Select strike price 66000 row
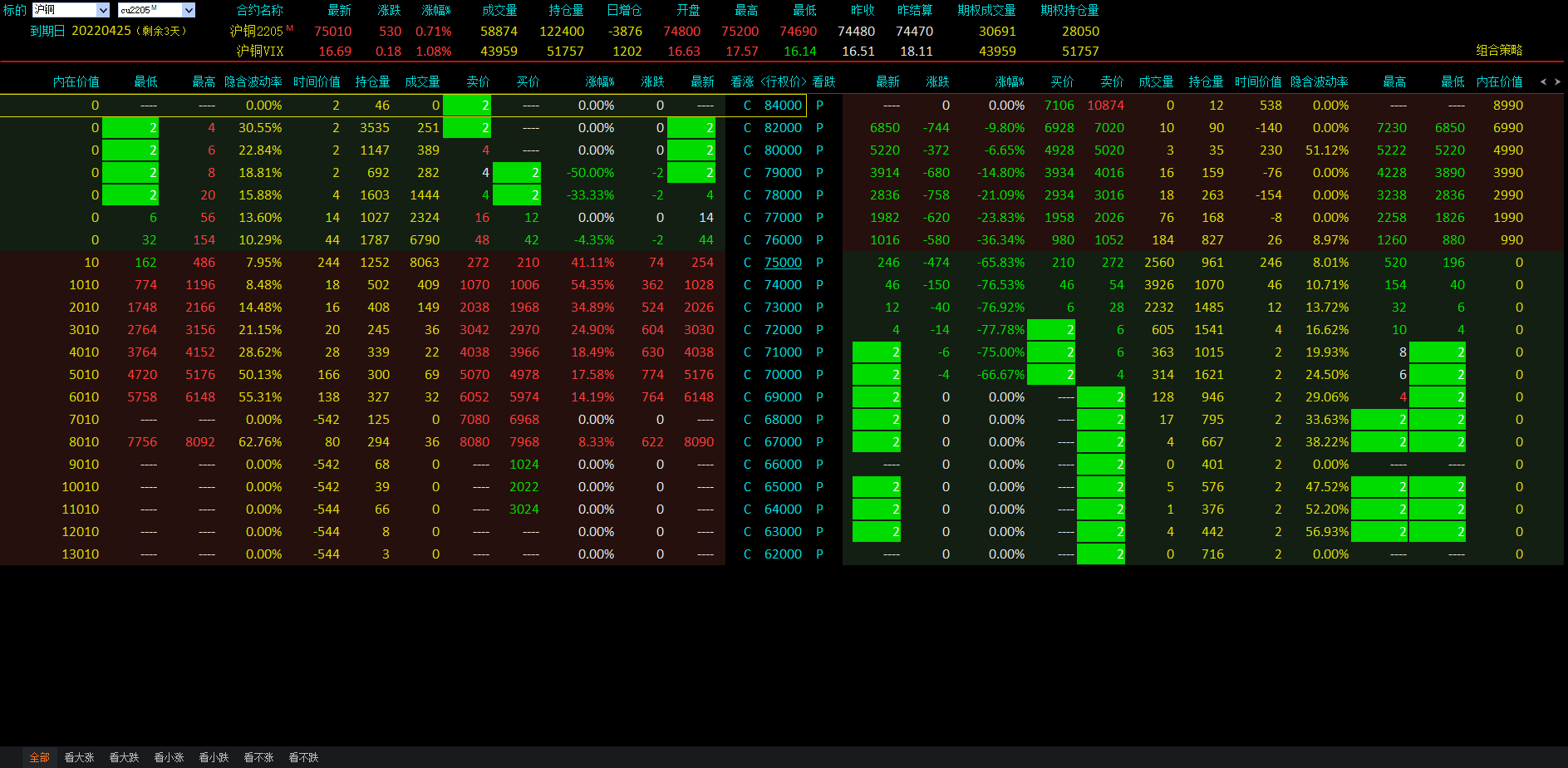The height and width of the screenshot is (768, 1568). pos(783,465)
